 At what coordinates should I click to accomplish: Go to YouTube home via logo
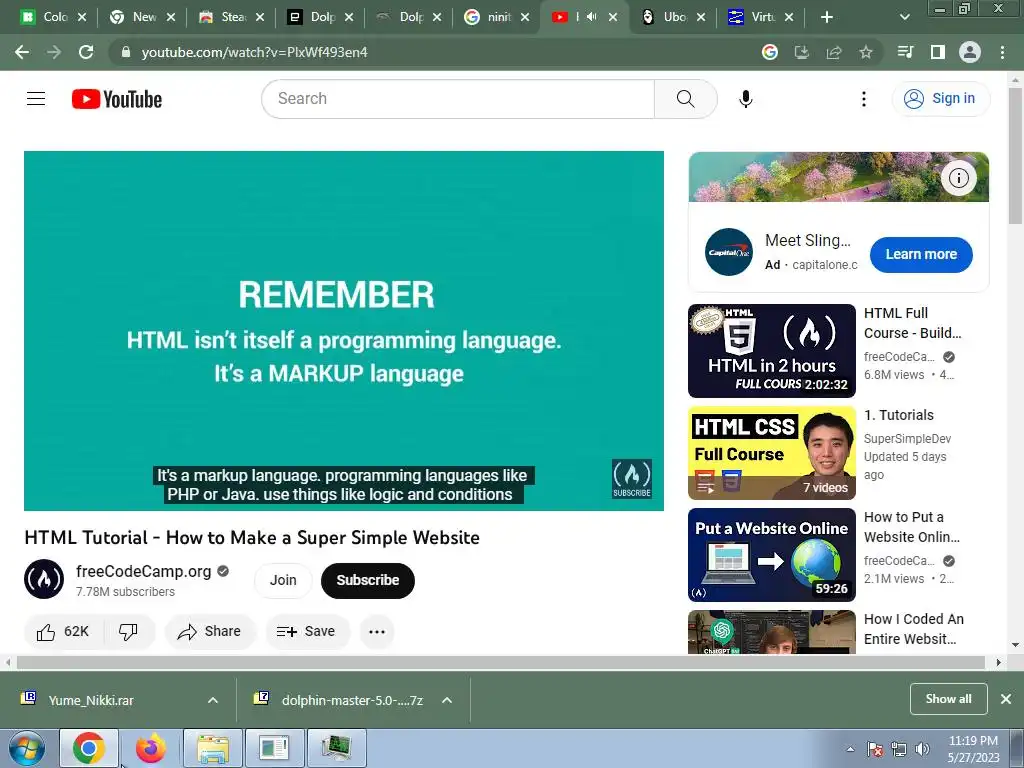click(117, 99)
